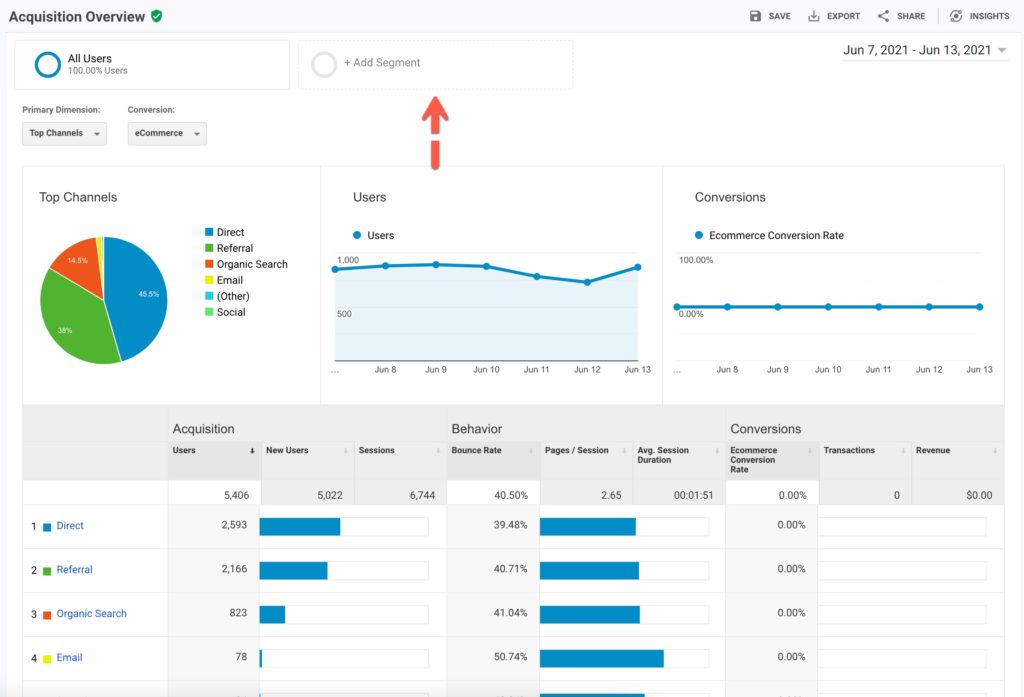
Task: Open the eCommerce conversion dropdown
Action: (x=167, y=133)
